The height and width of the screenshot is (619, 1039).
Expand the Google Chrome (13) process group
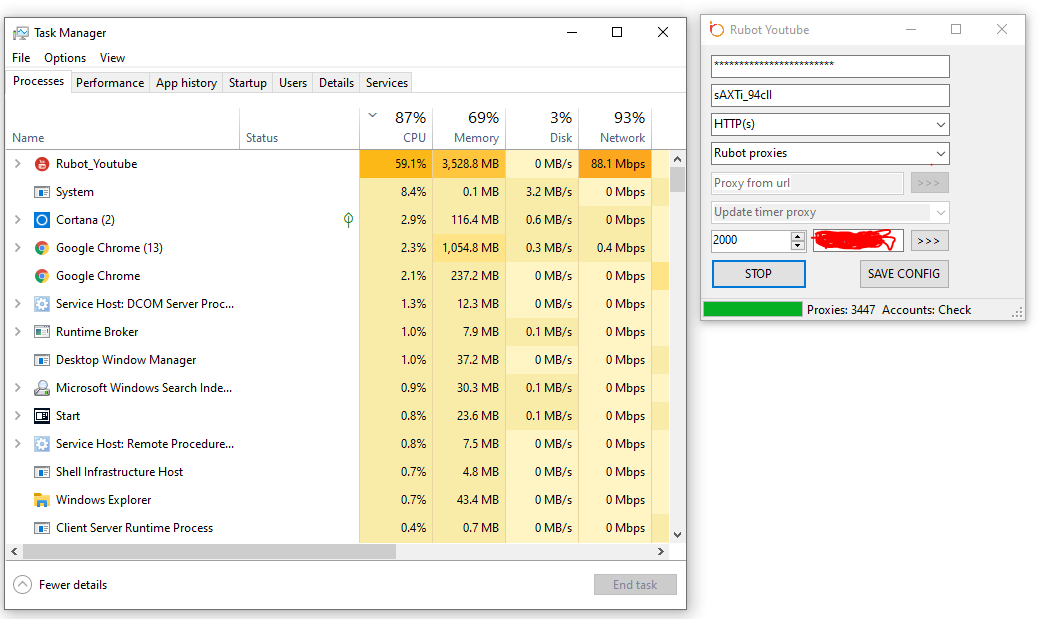(x=17, y=248)
